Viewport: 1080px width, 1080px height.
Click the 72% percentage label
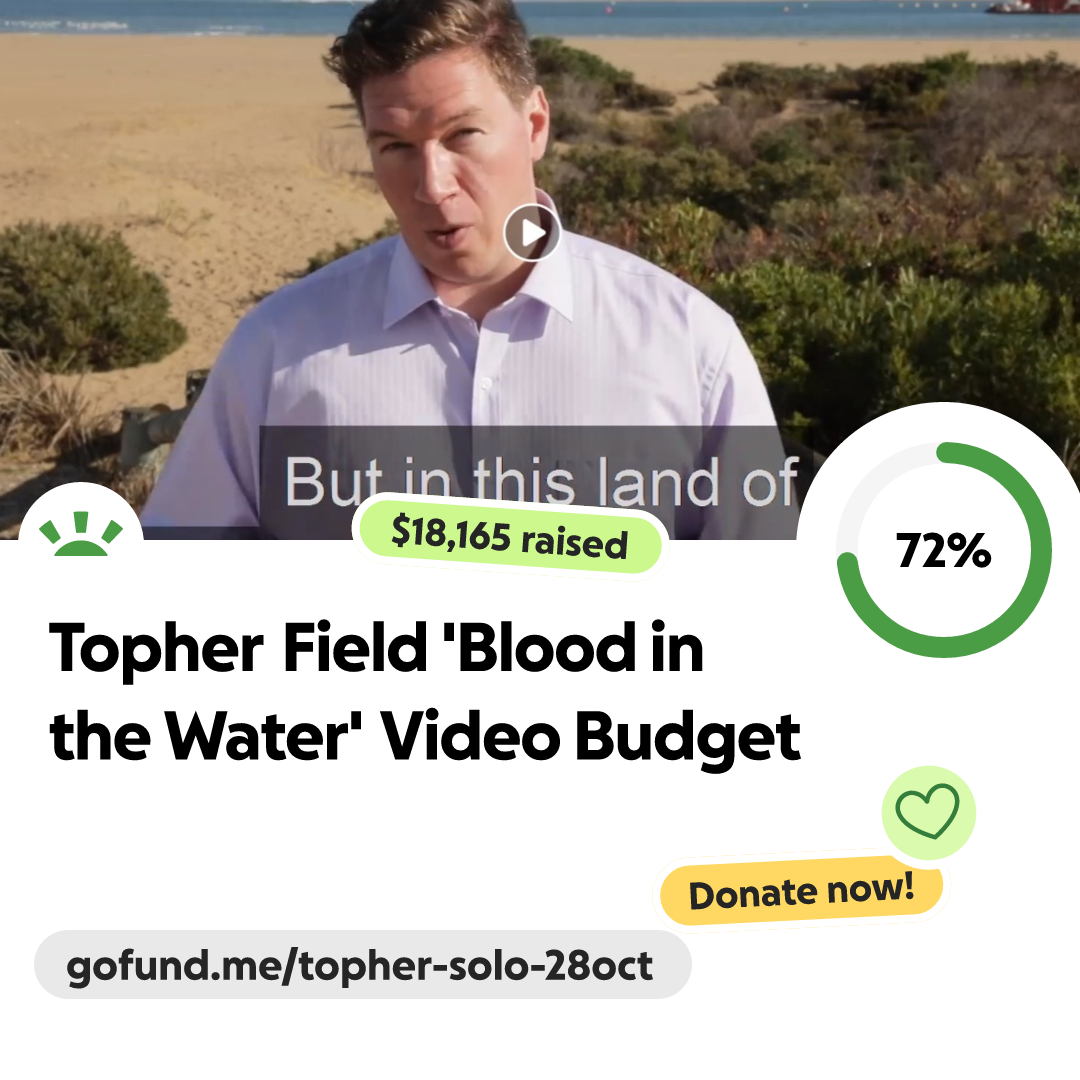click(944, 550)
